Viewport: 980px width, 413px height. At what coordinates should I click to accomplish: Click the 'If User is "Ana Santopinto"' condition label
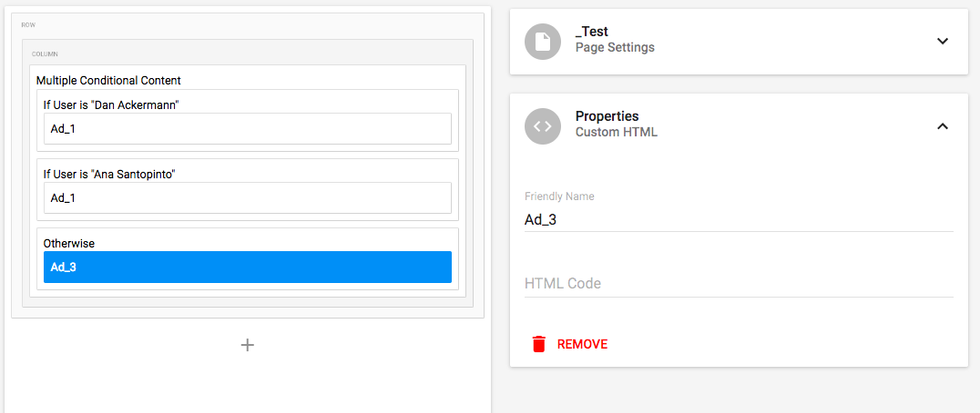tap(116, 174)
